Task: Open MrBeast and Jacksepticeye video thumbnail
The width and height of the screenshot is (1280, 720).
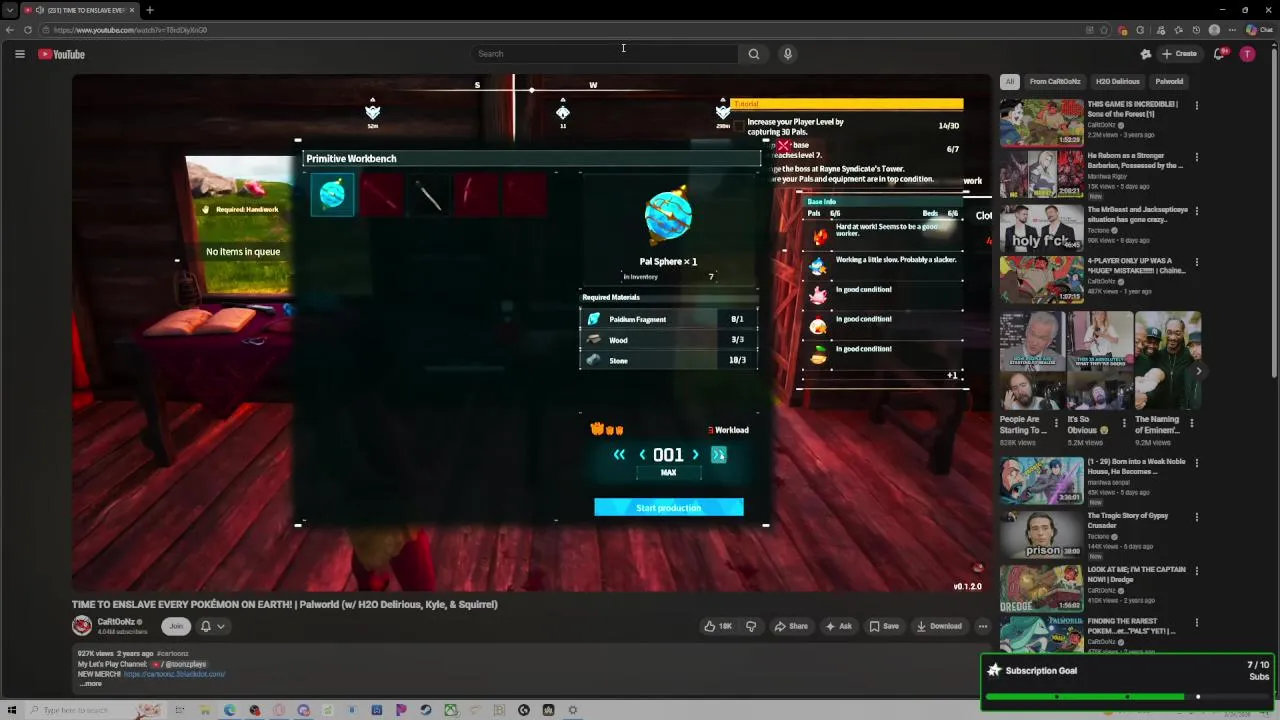Action: tap(1041, 227)
